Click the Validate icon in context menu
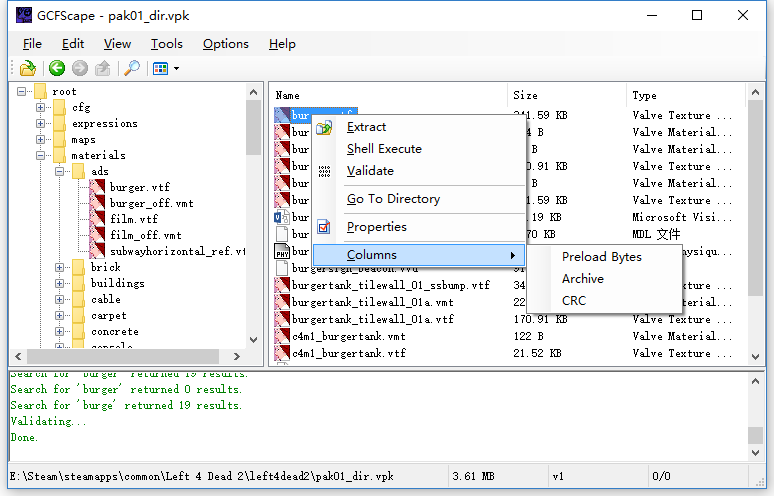Screen dimensions: 774x496 324,171
